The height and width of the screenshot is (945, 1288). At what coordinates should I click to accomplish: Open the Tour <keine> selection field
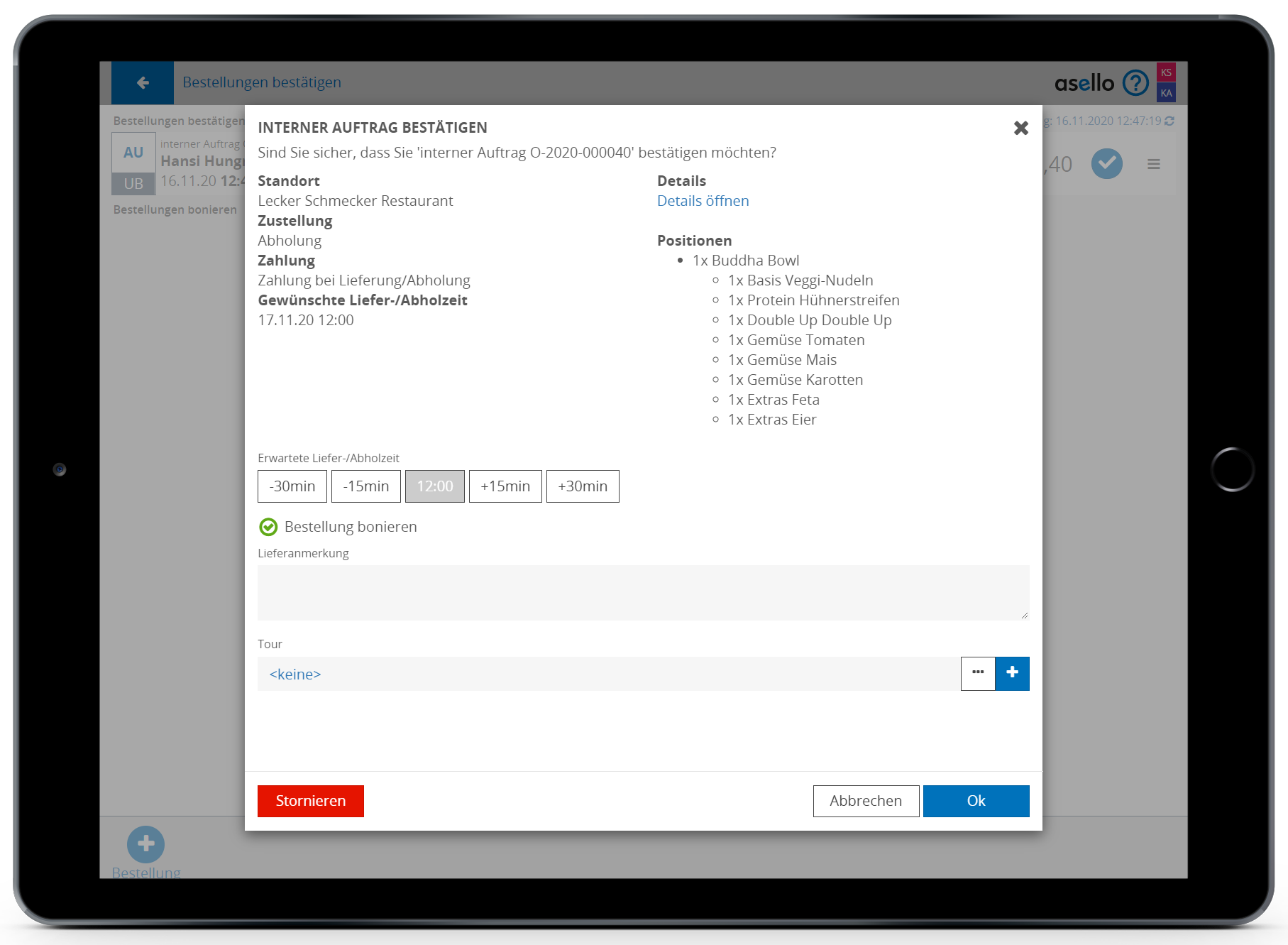pos(608,674)
